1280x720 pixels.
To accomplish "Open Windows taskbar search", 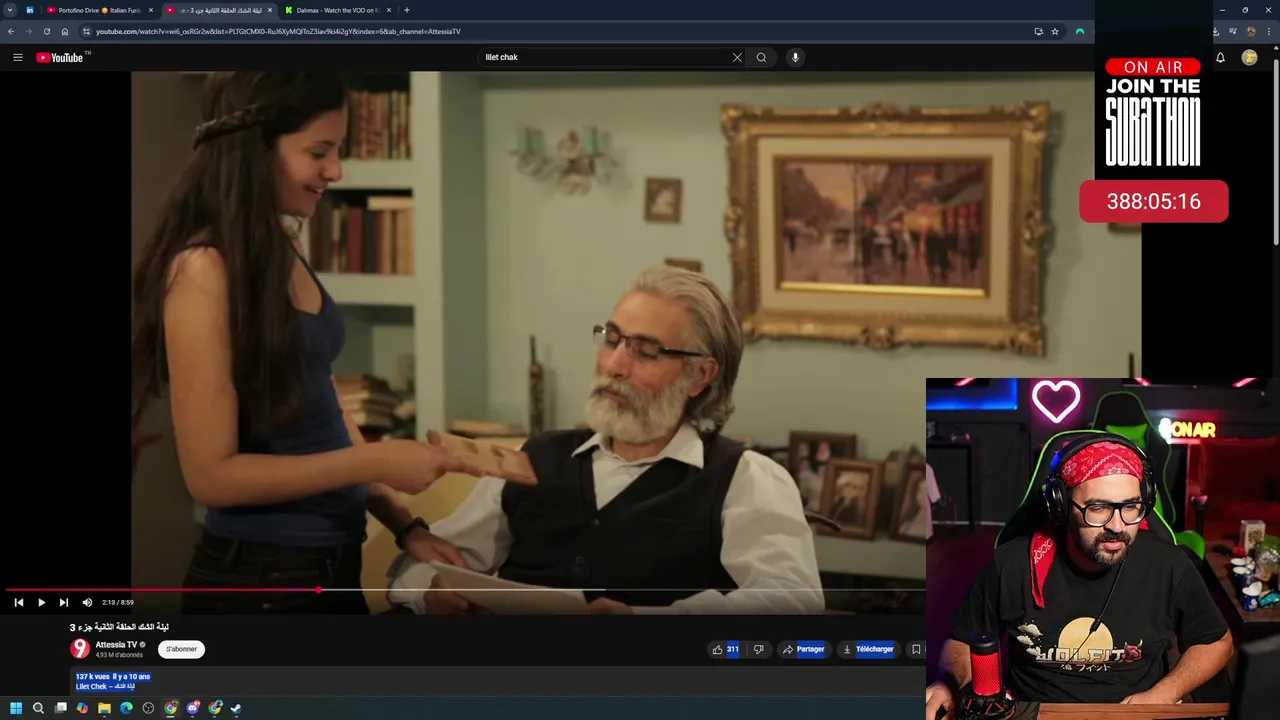I will click(38, 708).
